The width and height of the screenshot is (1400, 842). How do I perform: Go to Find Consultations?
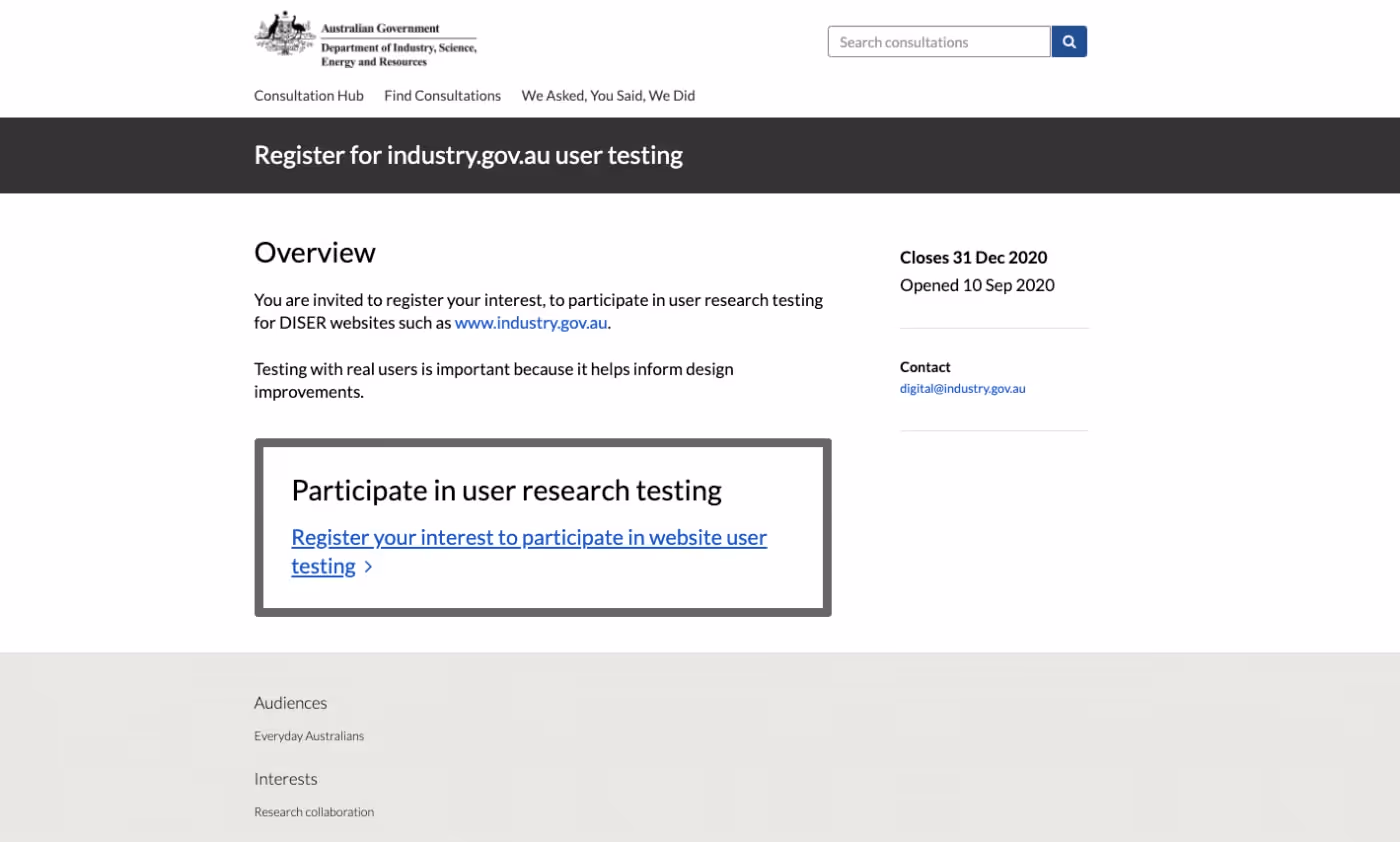443,96
